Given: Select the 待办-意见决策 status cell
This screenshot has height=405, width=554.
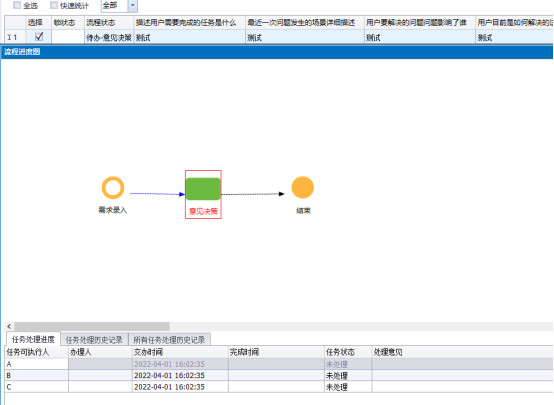Looking at the screenshot, I should 109,37.
